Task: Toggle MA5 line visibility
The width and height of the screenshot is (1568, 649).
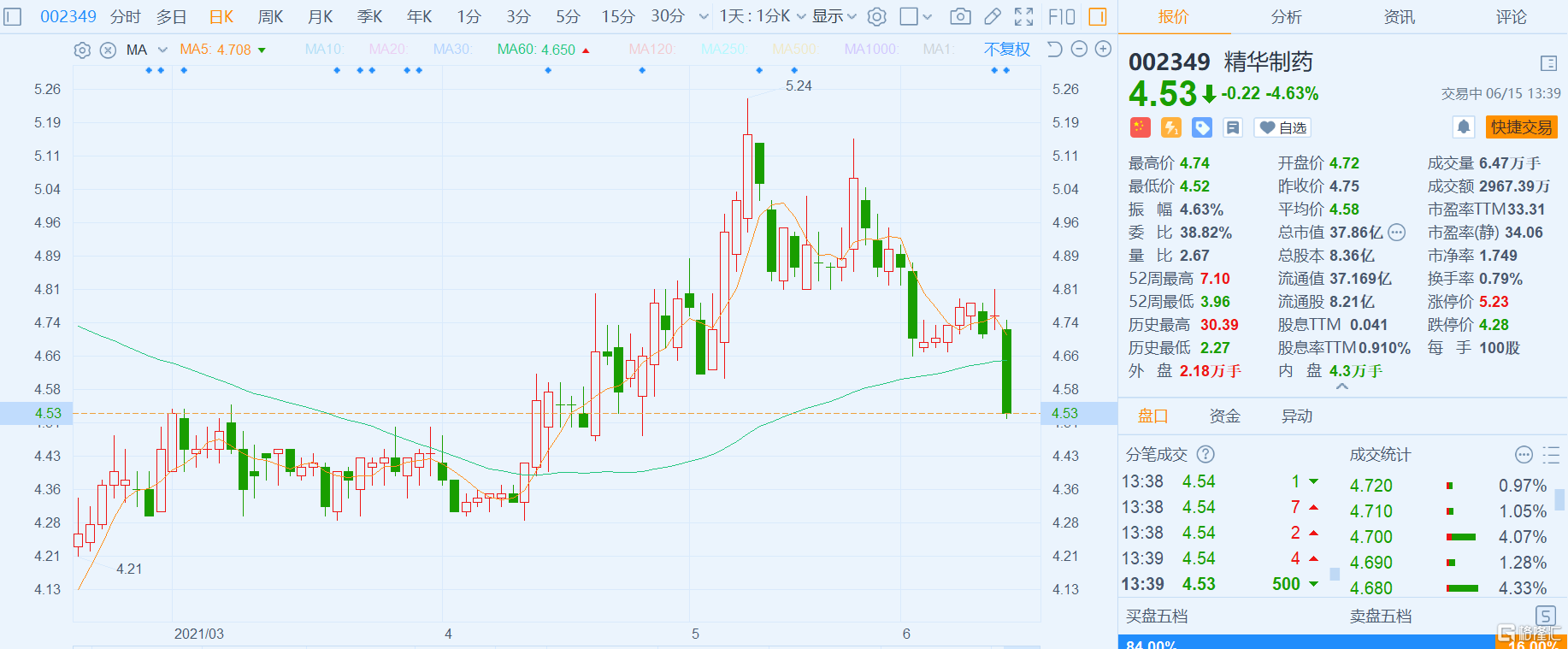Action: pyautogui.click(x=222, y=50)
